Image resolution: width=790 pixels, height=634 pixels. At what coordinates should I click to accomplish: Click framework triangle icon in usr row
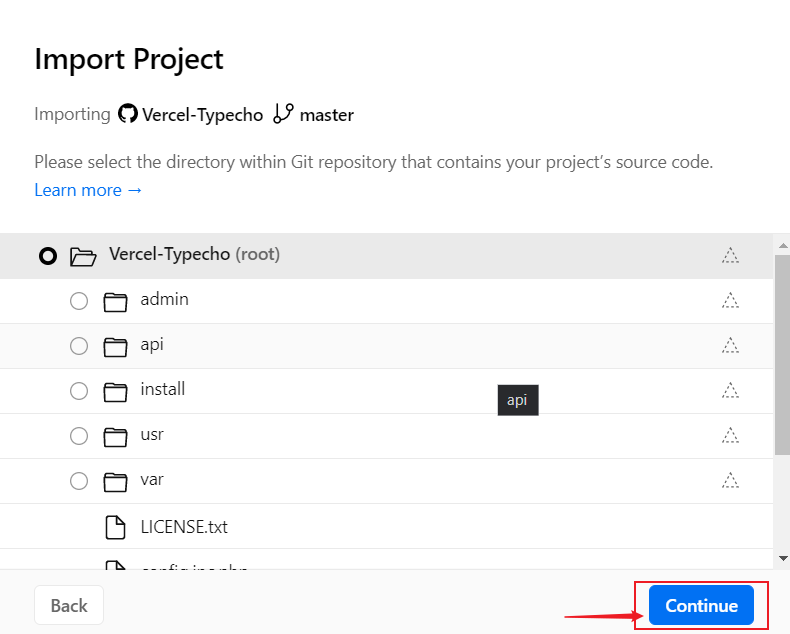point(730,435)
